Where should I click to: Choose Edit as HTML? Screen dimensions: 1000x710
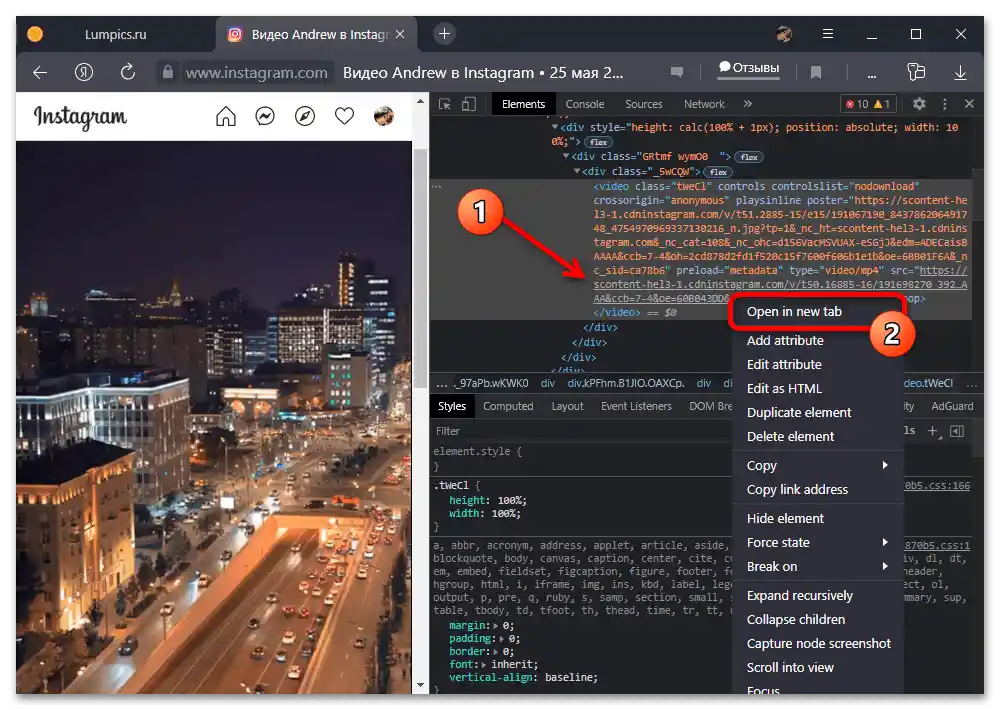(784, 389)
